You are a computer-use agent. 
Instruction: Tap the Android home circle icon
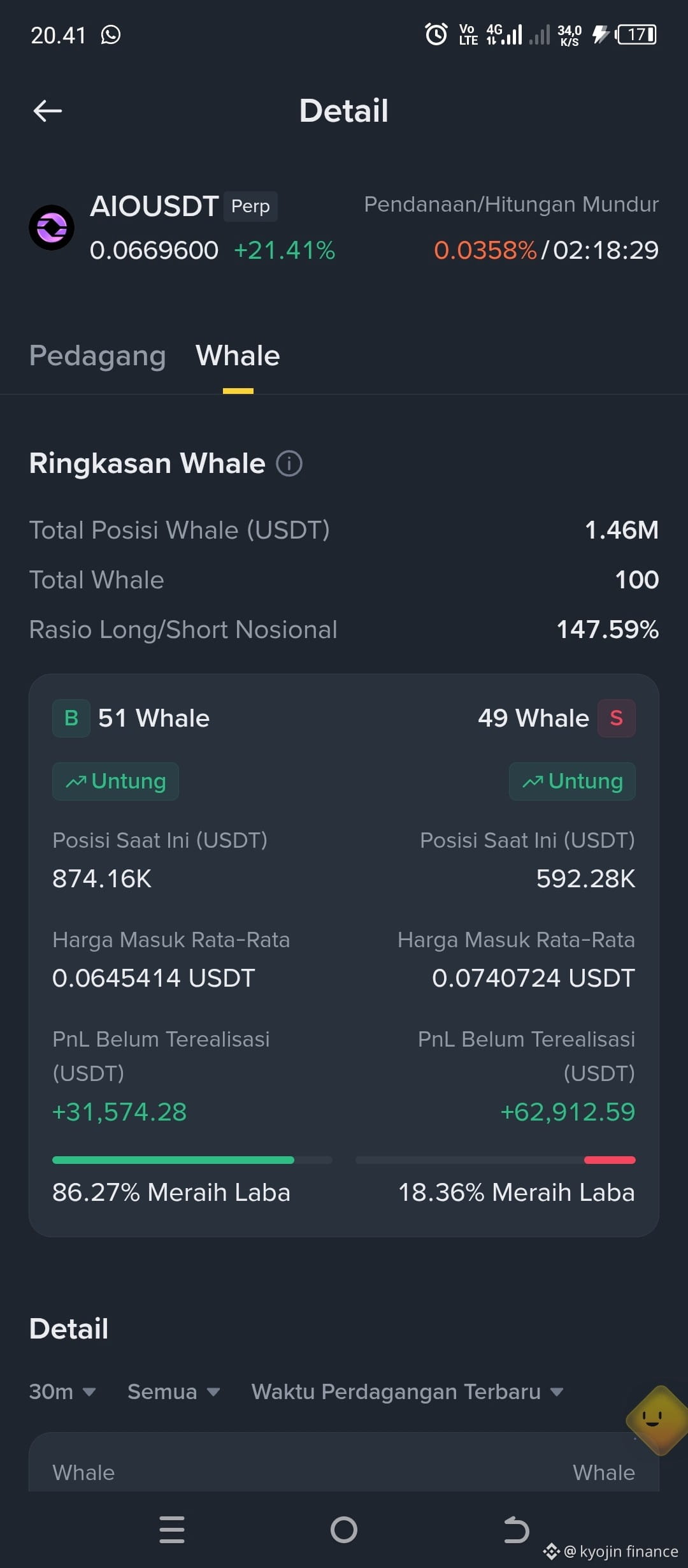point(344,1530)
